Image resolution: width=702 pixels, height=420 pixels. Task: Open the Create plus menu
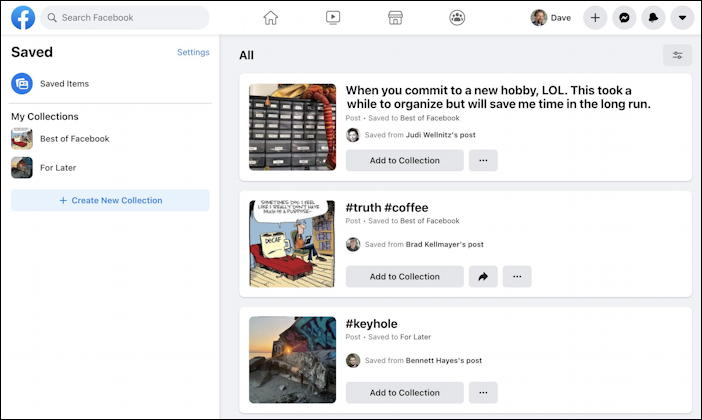595,18
